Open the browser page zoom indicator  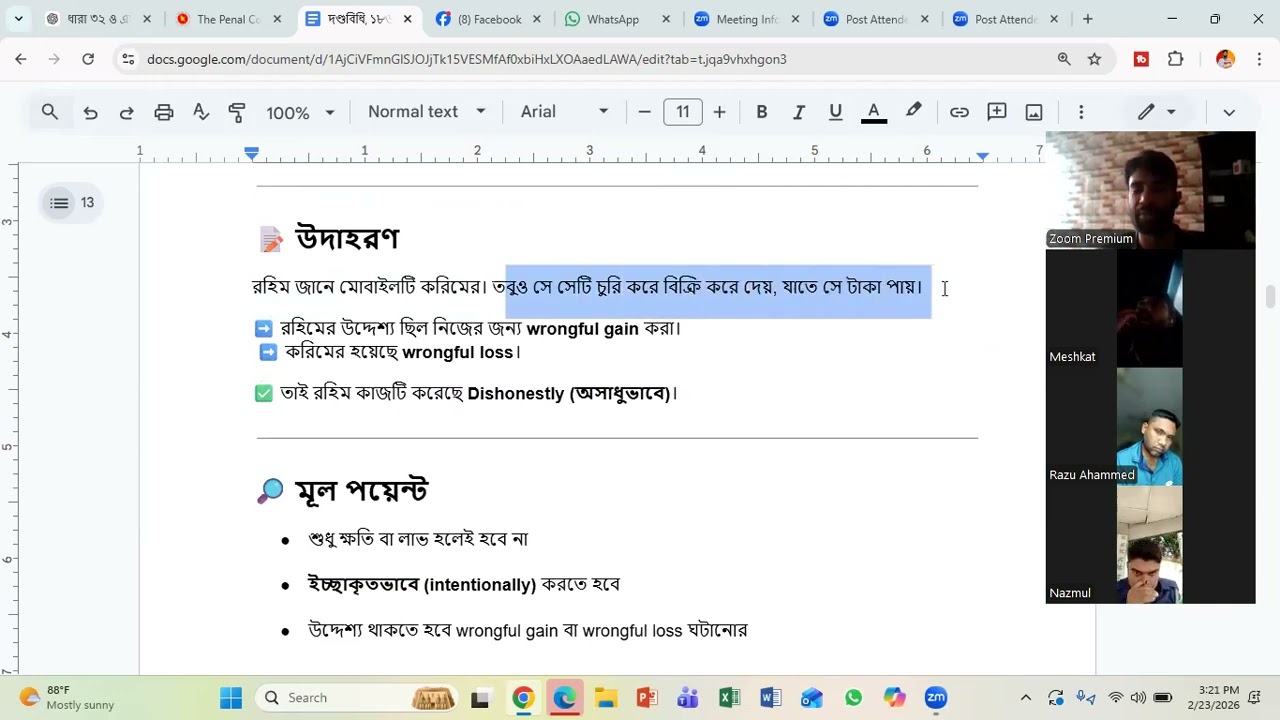click(x=1064, y=59)
